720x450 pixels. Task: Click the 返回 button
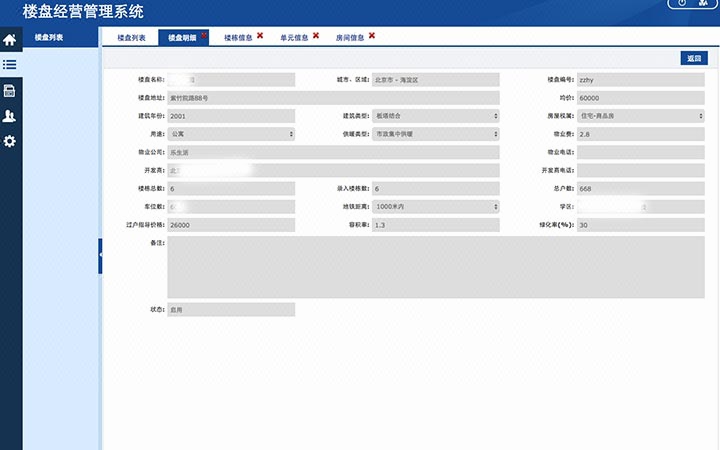(694, 58)
